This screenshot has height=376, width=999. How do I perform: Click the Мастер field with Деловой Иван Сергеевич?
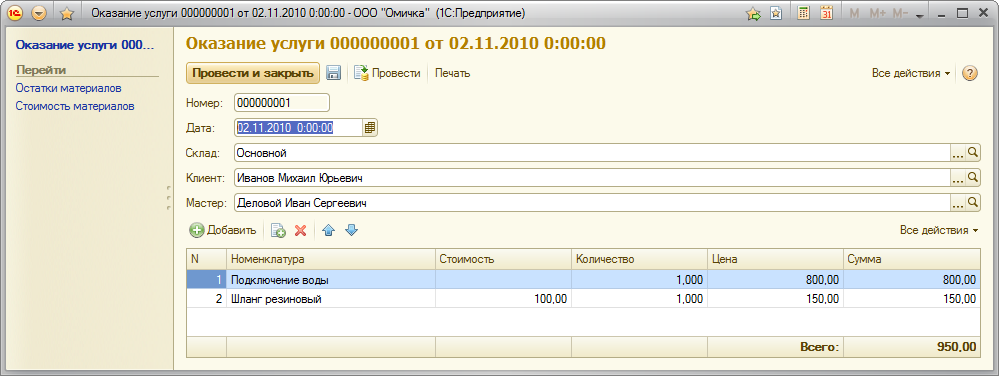pos(592,203)
